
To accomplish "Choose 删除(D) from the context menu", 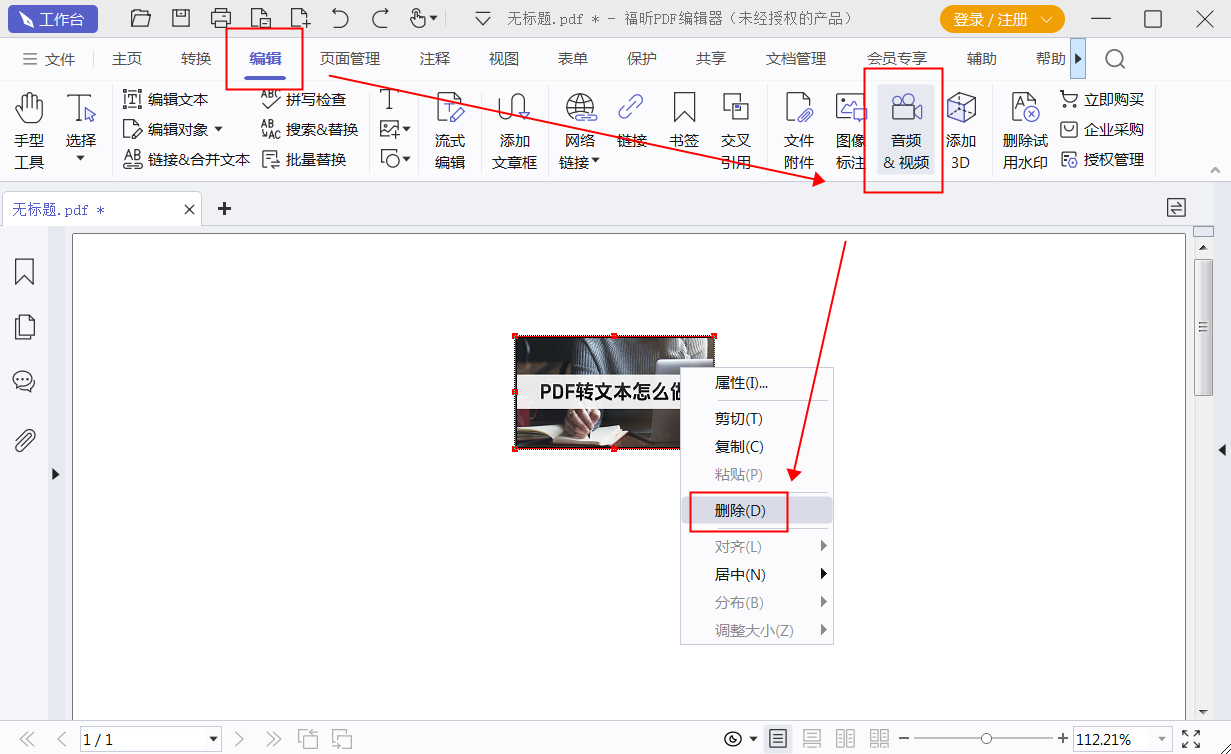I will pos(740,510).
